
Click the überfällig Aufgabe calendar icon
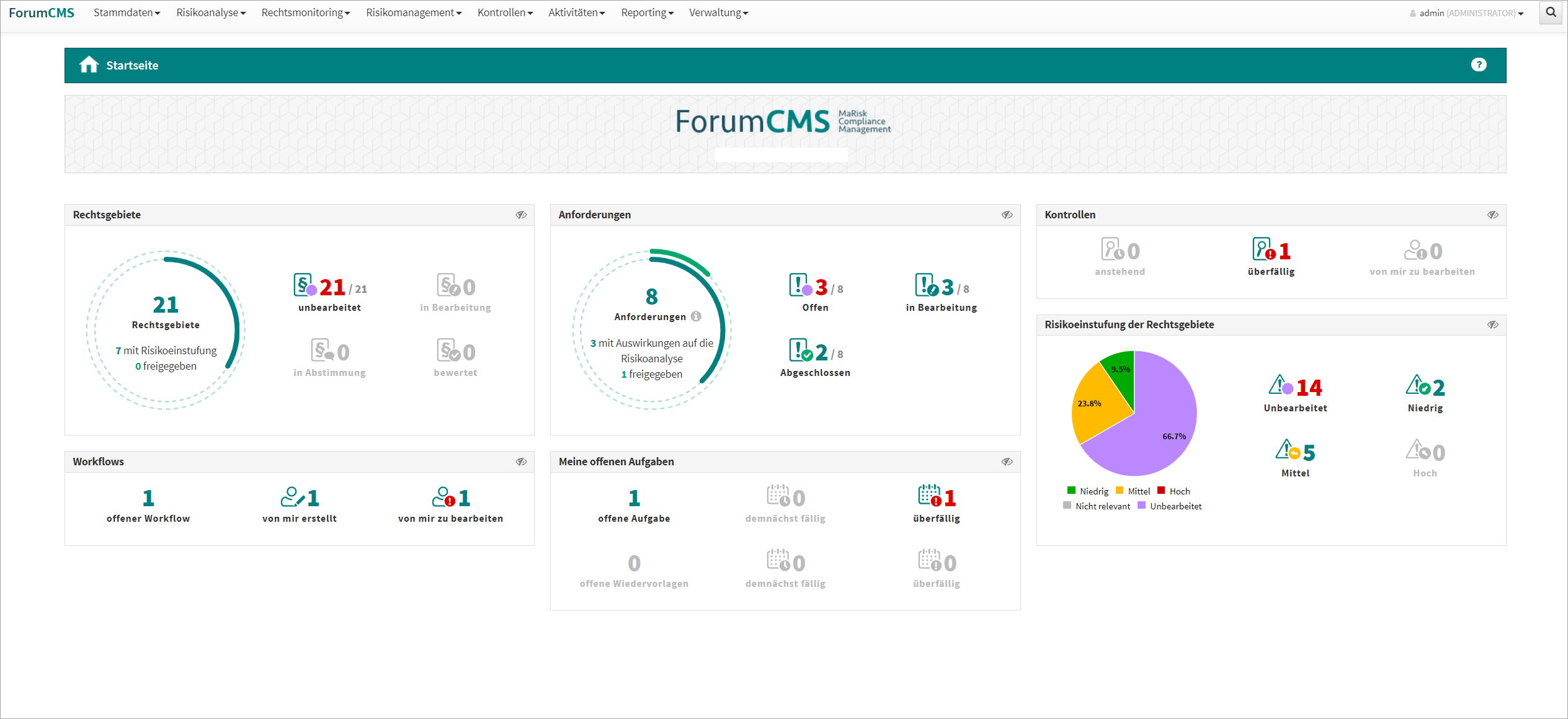pos(930,496)
